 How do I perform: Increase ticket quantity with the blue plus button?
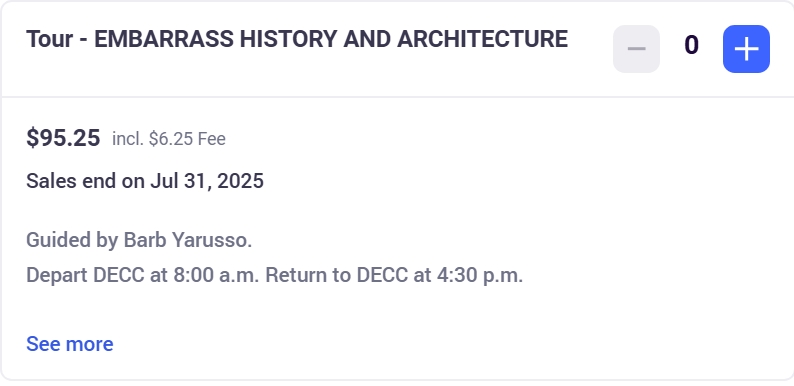coord(746,49)
